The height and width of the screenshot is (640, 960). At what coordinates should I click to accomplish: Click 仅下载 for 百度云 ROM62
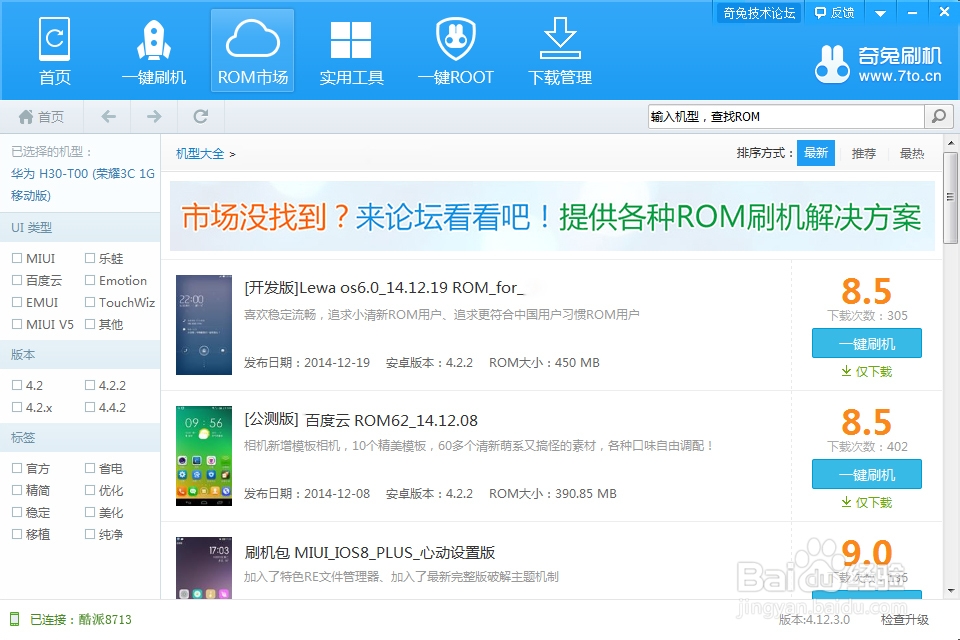(867, 503)
